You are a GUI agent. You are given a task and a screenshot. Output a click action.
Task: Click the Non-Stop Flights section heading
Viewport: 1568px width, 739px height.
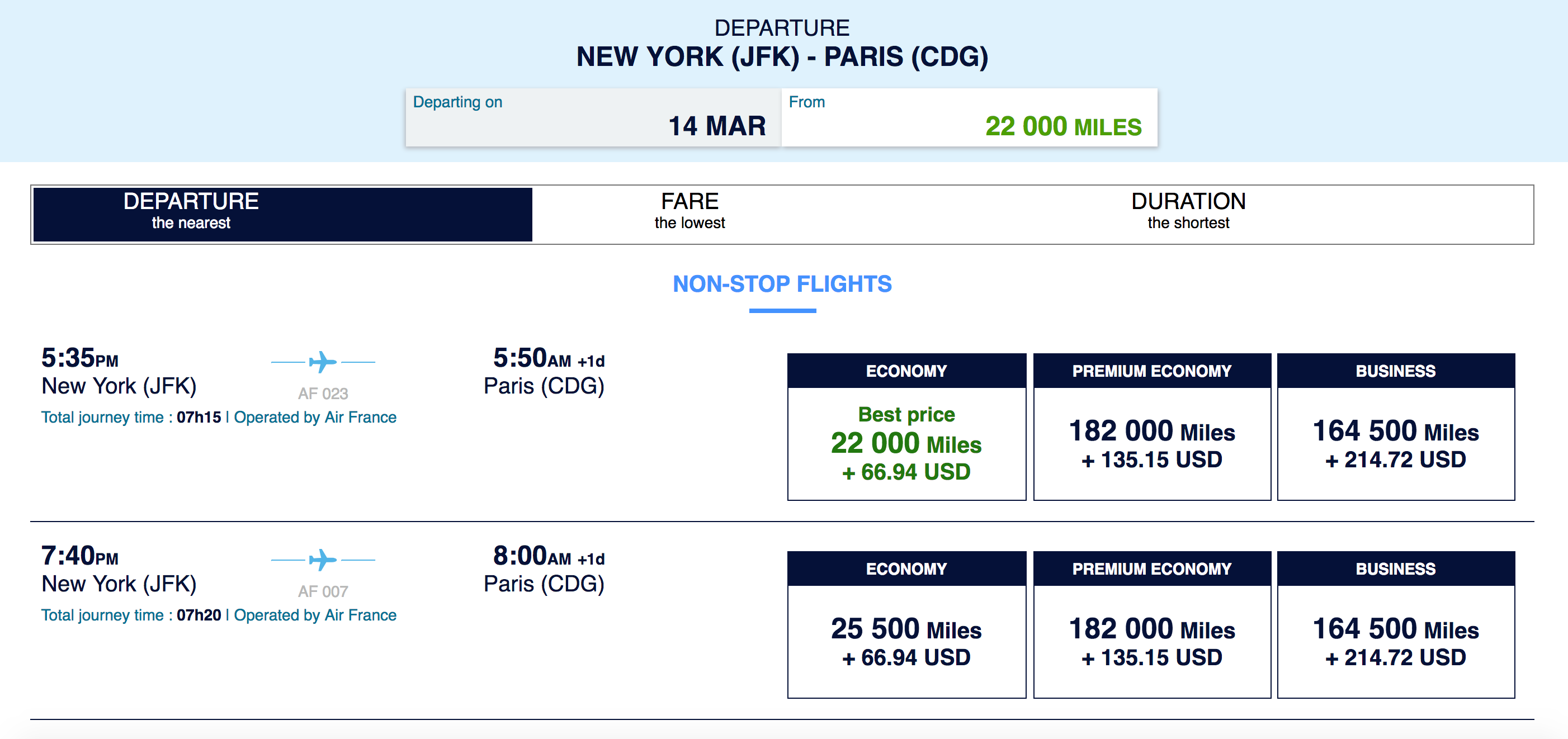coord(782,284)
